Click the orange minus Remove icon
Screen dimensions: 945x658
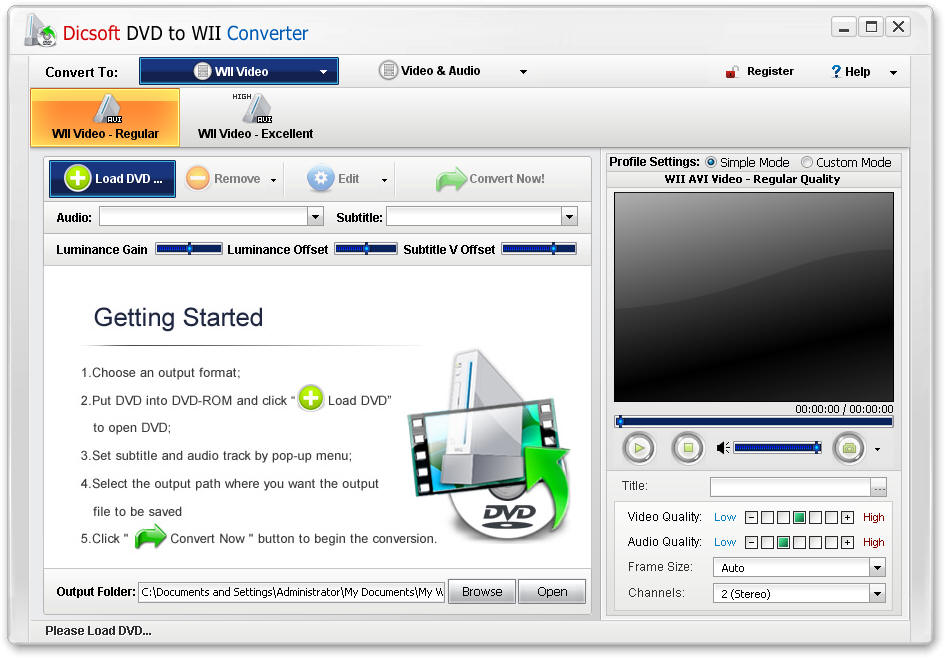pyautogui.click(x=198, y=179)
